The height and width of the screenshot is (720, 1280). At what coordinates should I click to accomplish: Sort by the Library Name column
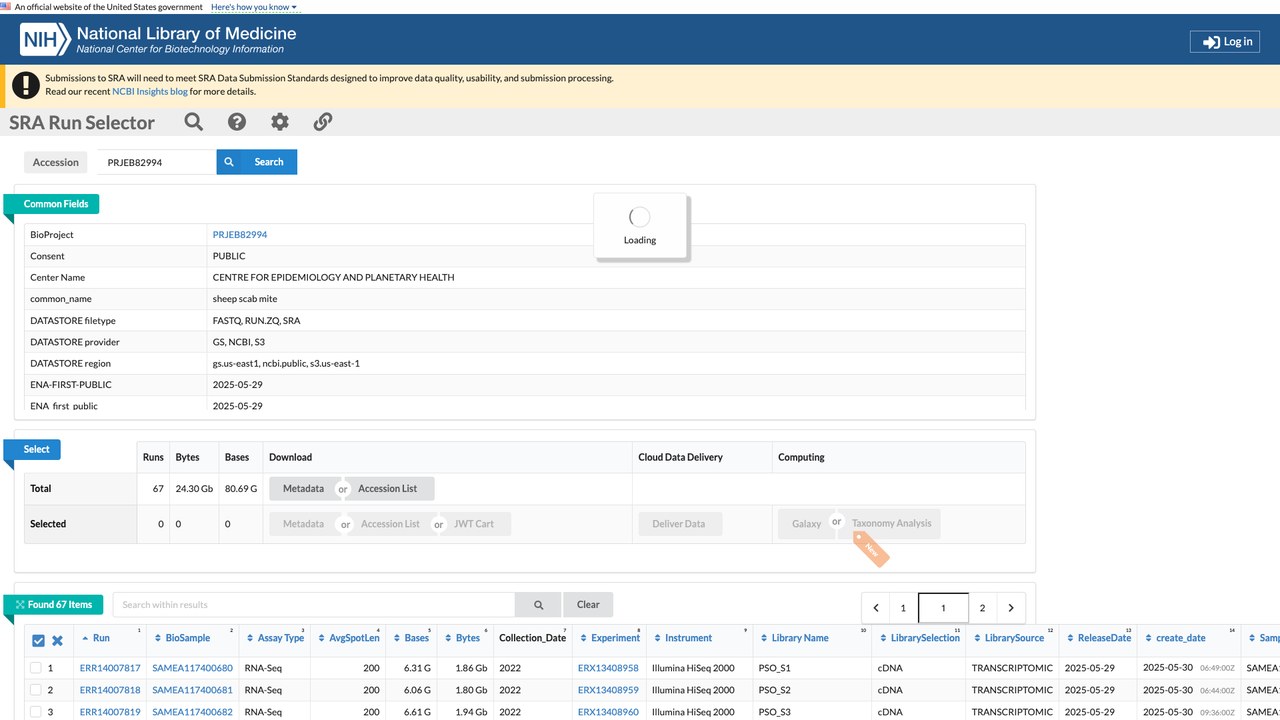800,638
